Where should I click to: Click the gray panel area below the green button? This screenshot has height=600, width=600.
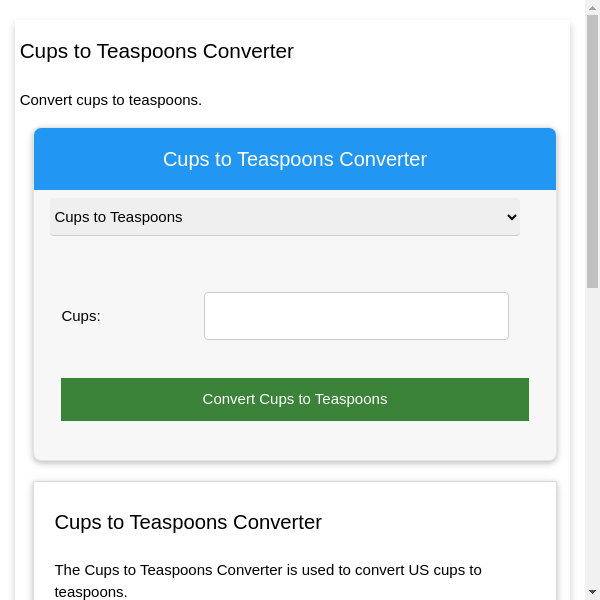tap(294, 441)
